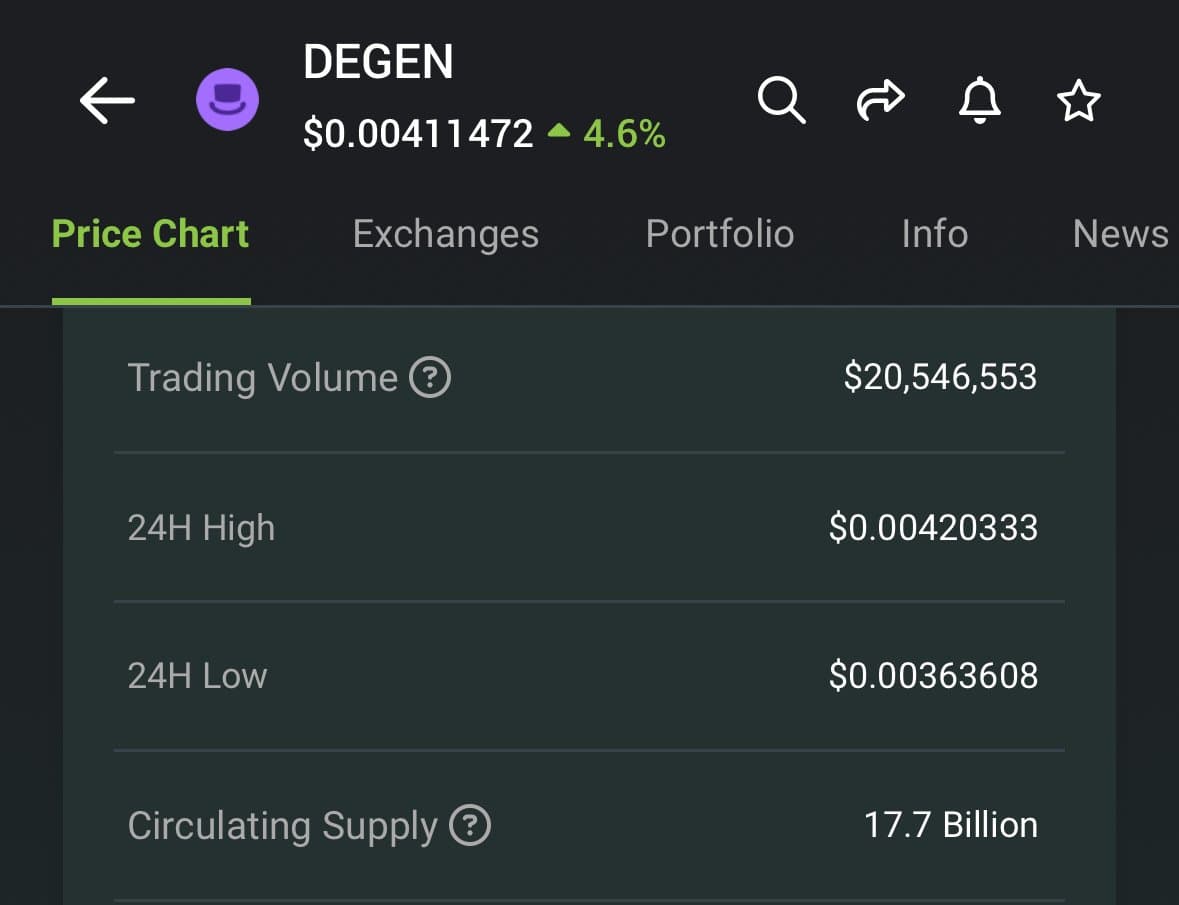Tap the current price $0.00411472
The image size is (1179, 905).
click(x=418, y=133)
